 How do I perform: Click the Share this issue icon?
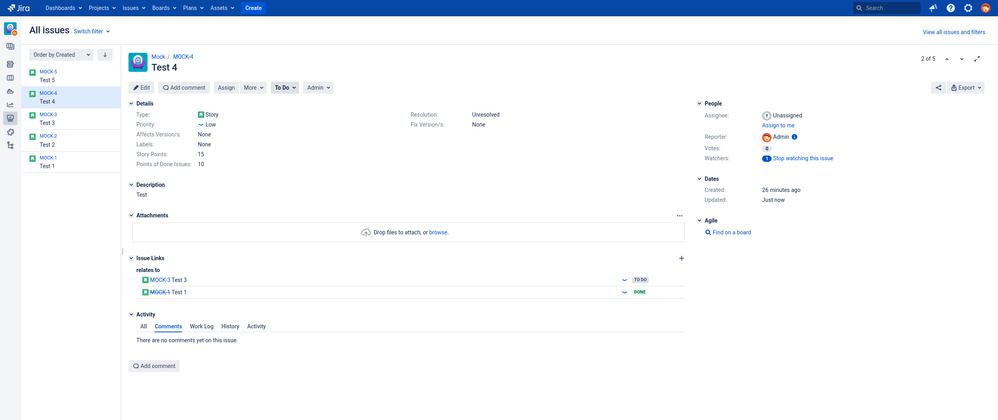[x=938, y=88]
